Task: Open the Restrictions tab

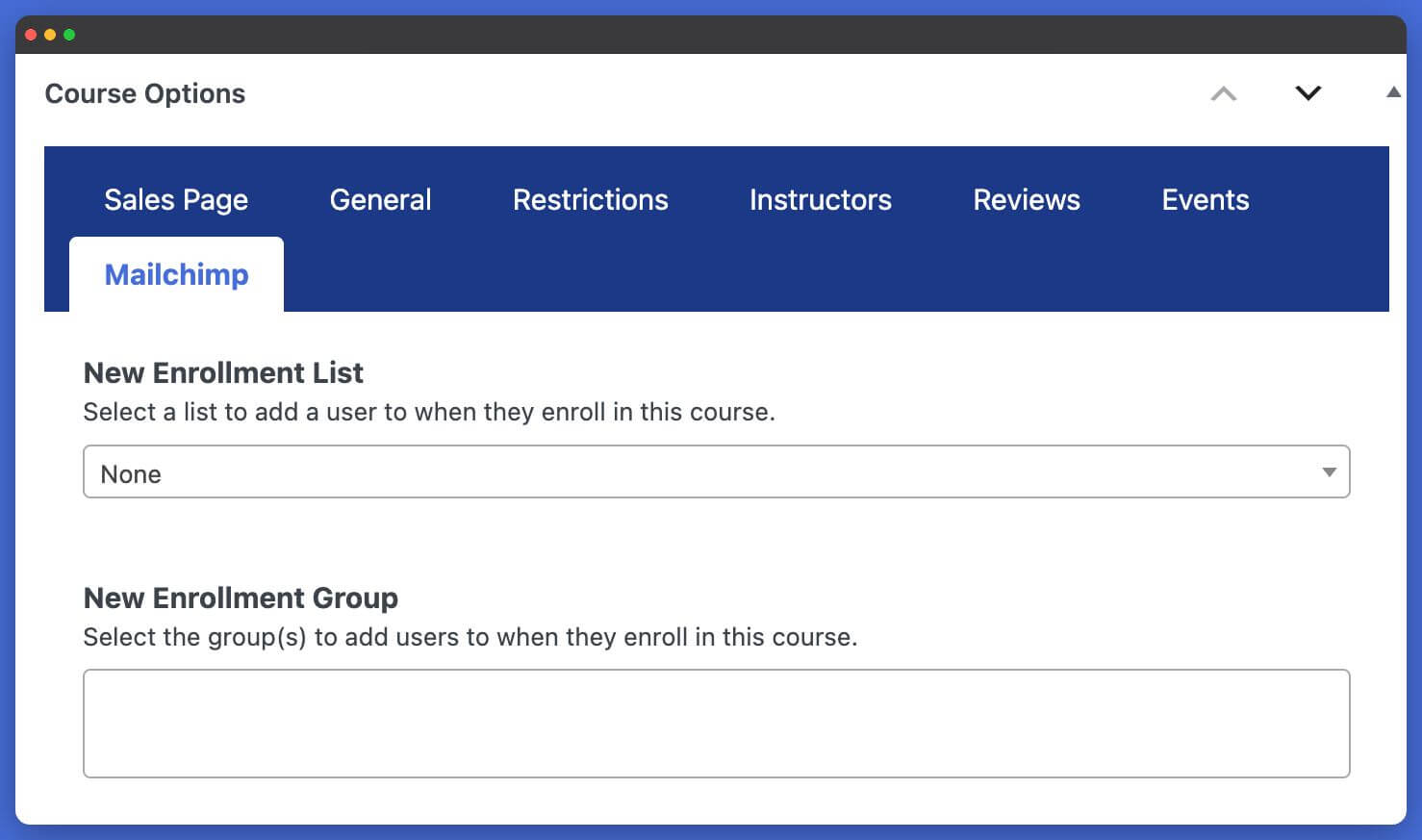Action: coord(590,199)
